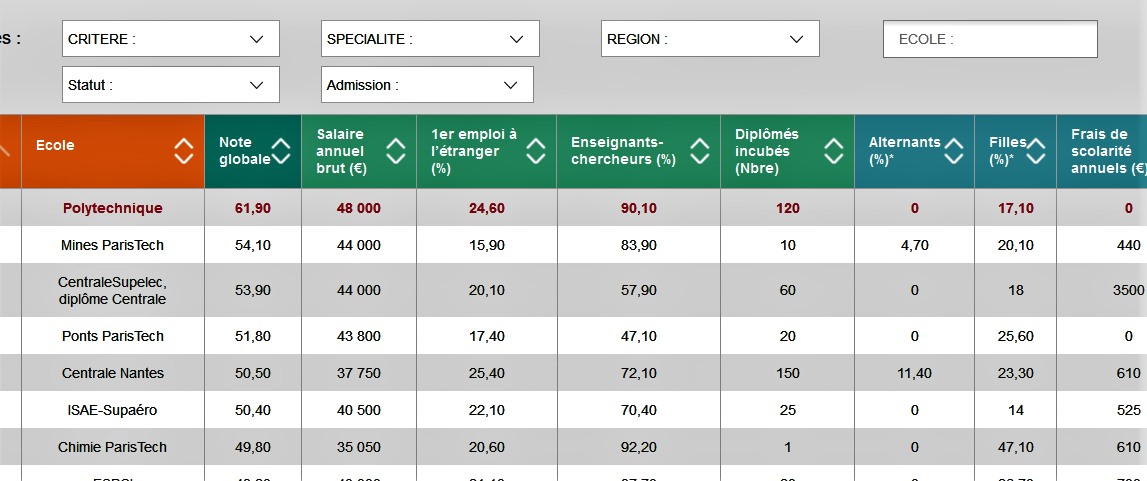Sort by Note globale arrows
1147x481 pixels.
[282, 151]
